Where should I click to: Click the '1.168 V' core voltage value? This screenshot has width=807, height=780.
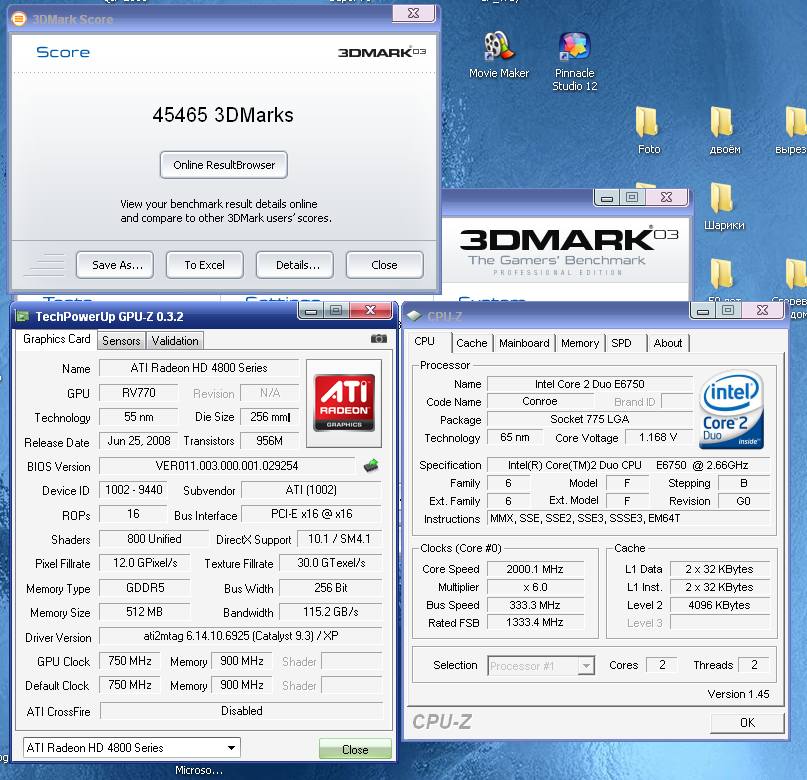(658, 437)
